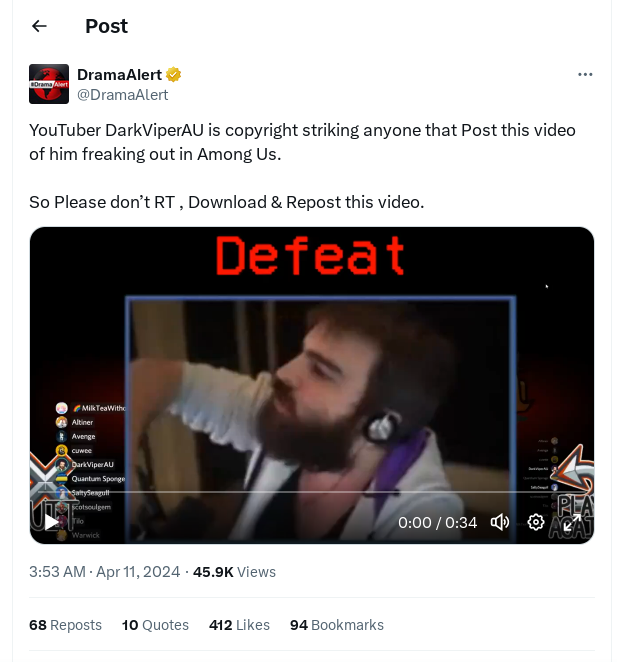Screen dimensions: 617x662
Task: Open the three-dot more options menu
Action: coord(585,75)
